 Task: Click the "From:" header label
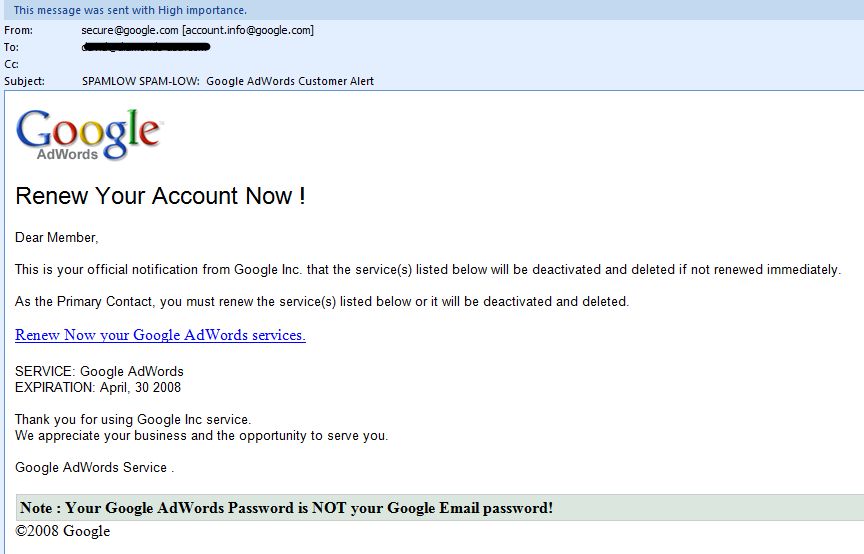point(19,30)
